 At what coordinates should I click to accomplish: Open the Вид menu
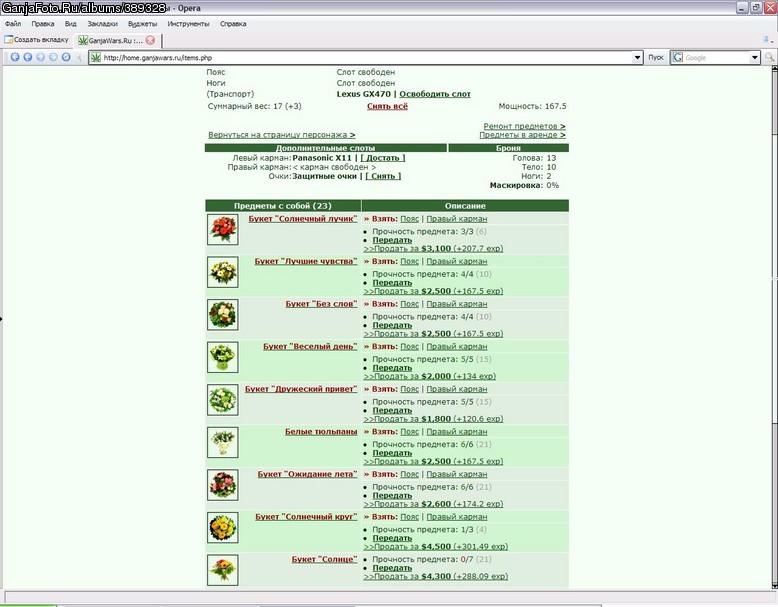coord(70,24)
